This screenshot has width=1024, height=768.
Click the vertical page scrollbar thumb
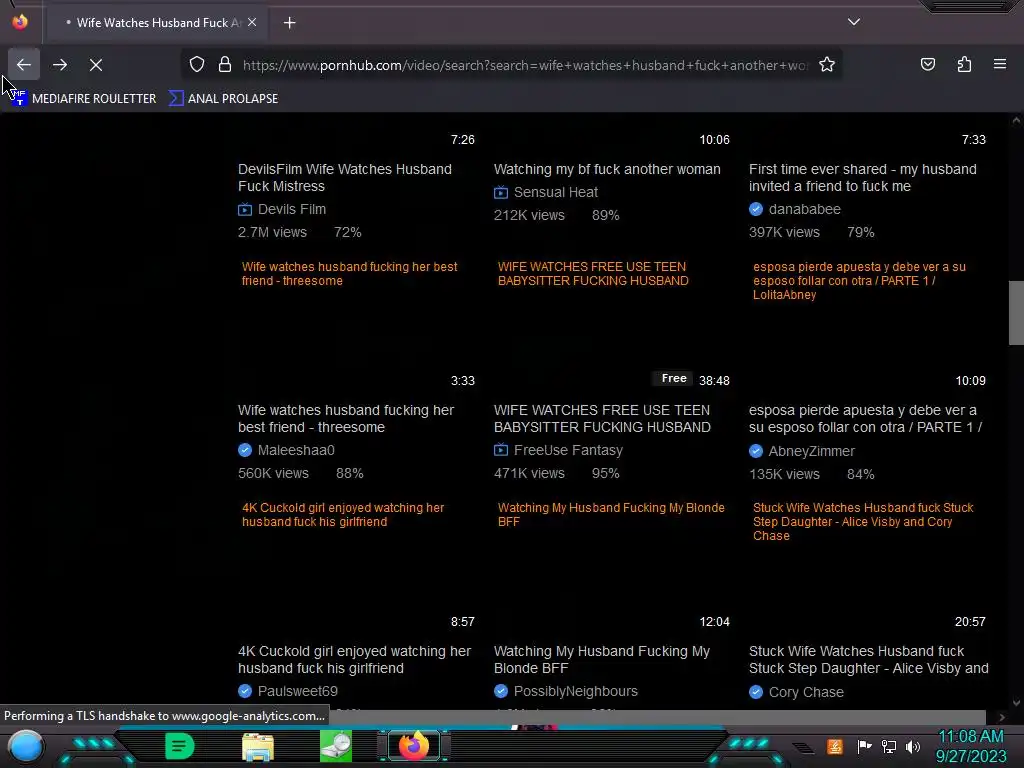pos(1016,313)
